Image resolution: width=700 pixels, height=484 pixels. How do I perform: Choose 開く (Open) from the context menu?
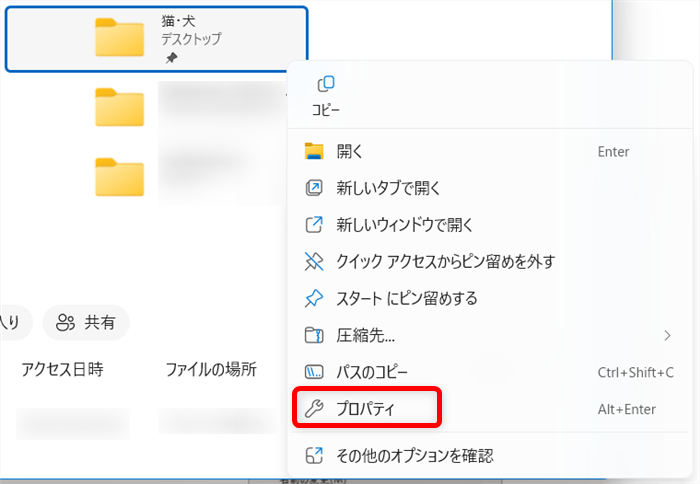[490, 151]
